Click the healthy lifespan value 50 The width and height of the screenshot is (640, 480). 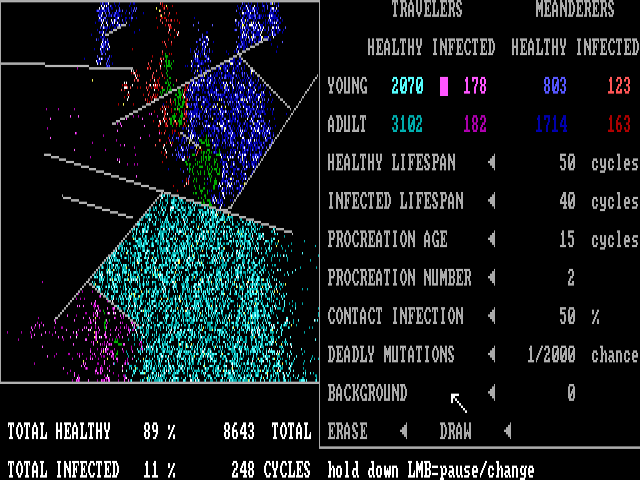click(567, 163)
